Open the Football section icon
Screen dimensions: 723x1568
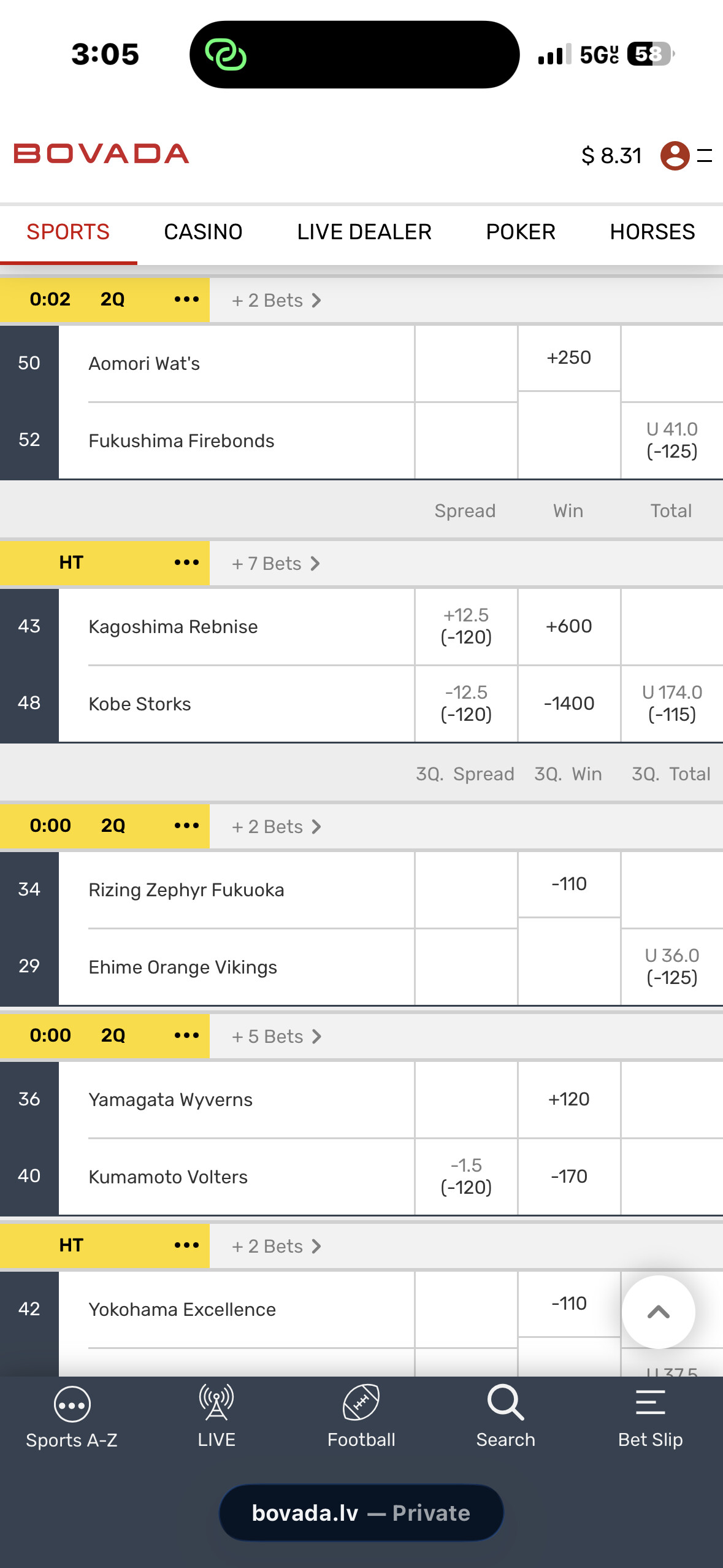pyautogui.click(x=361, y=1403)
